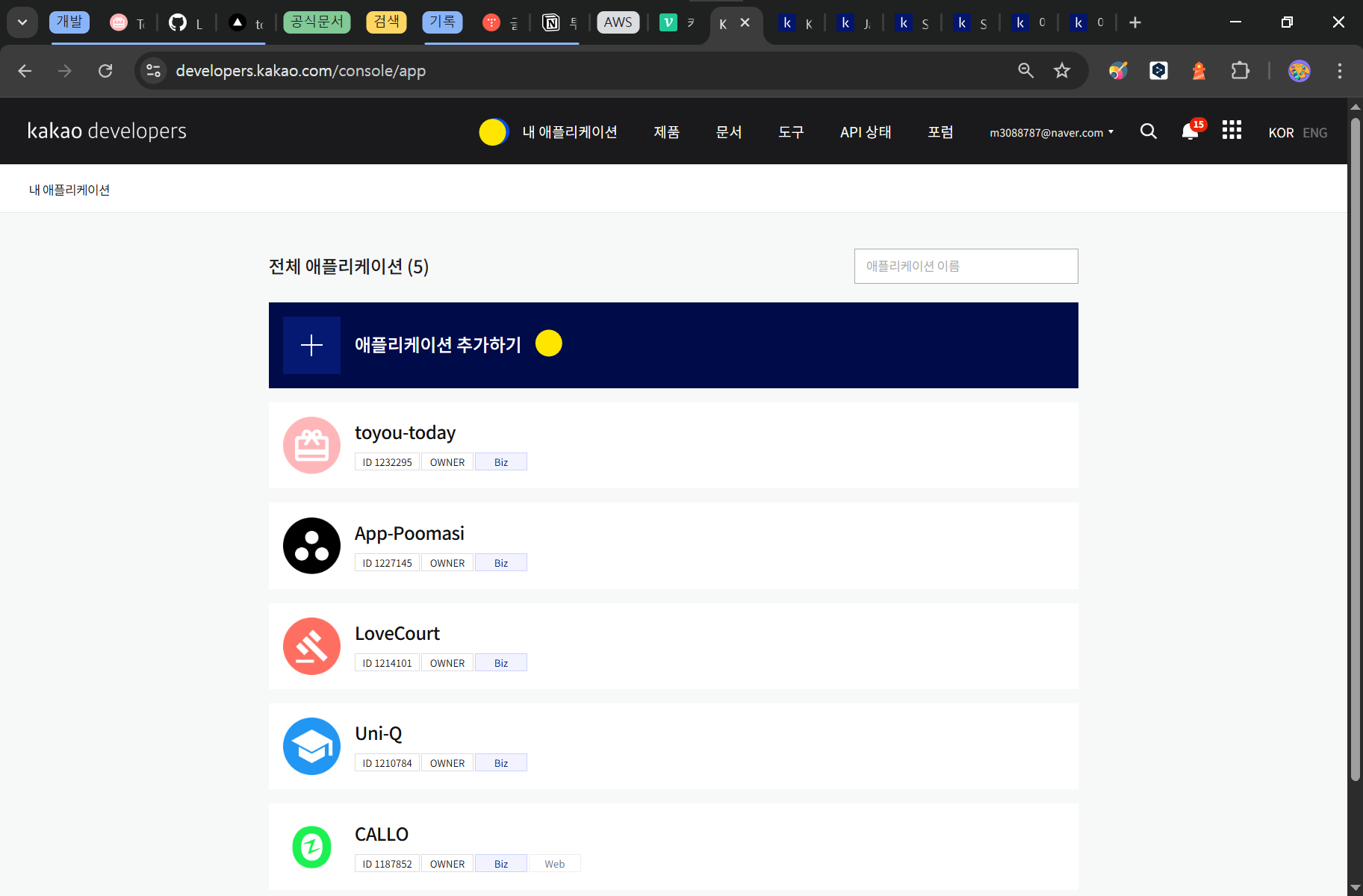
Task: Open the AWS tab group
Action: point(618,22)
